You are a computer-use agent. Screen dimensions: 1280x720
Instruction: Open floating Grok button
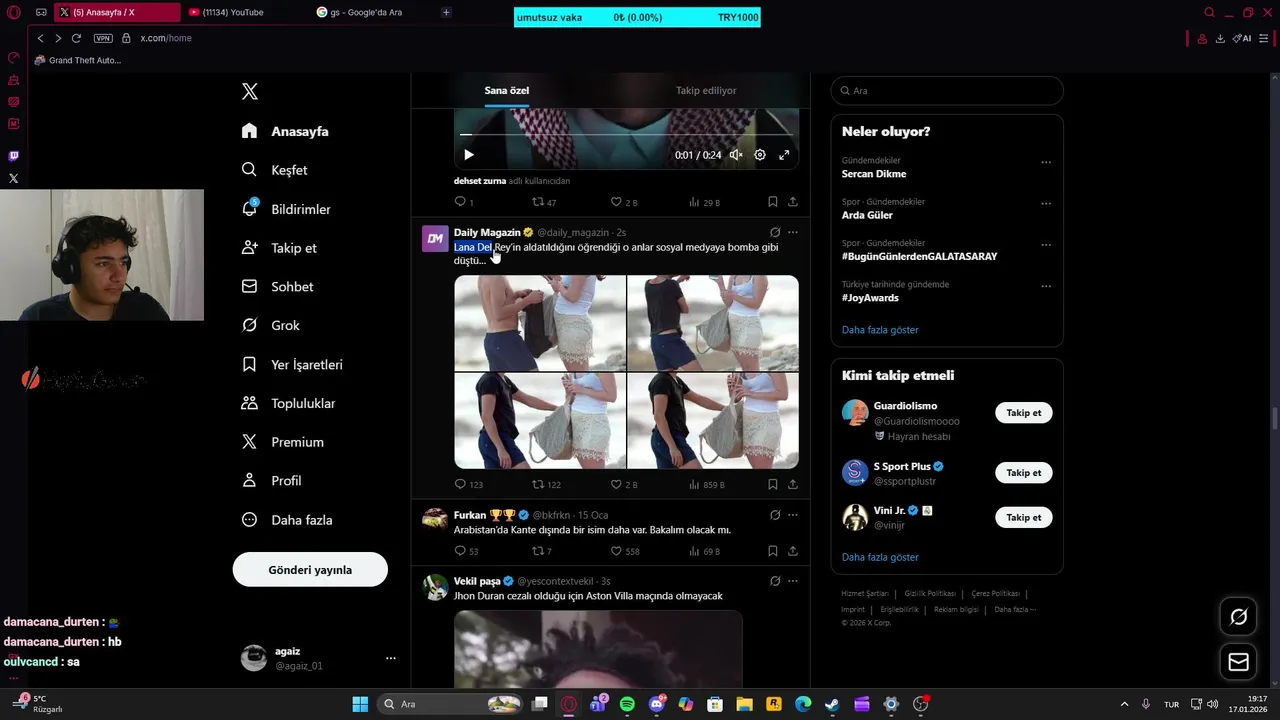[x=1238, y=617]
